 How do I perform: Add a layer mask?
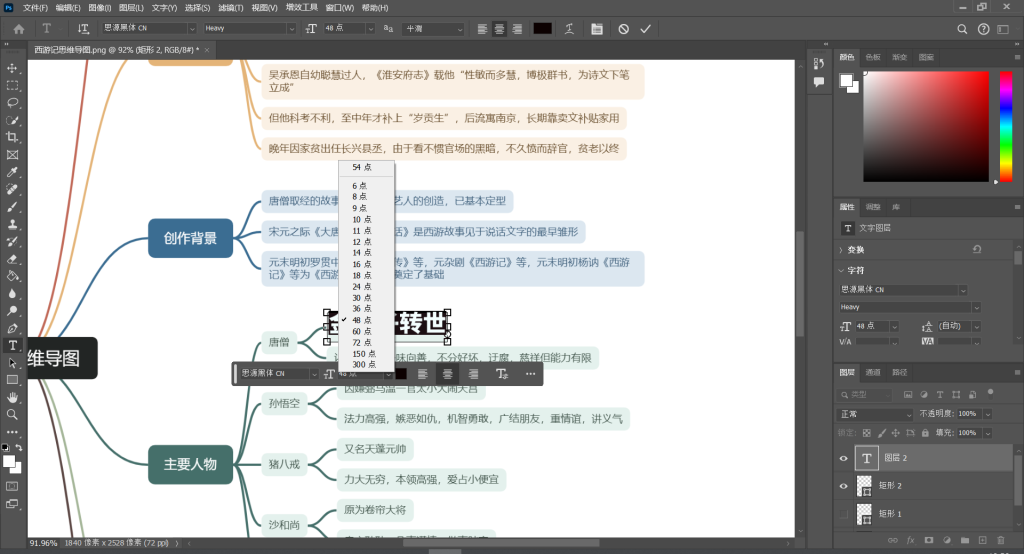coord(929,540)
